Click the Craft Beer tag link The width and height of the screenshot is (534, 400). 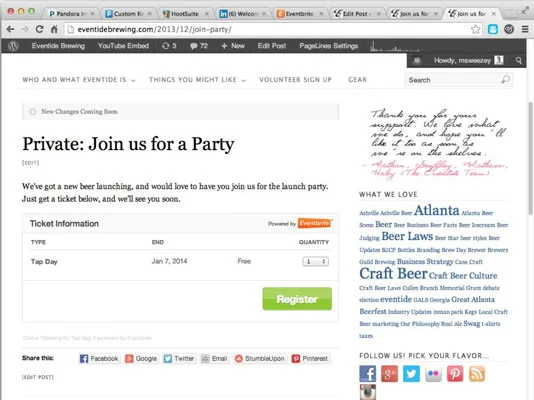(x=393, y=274)
